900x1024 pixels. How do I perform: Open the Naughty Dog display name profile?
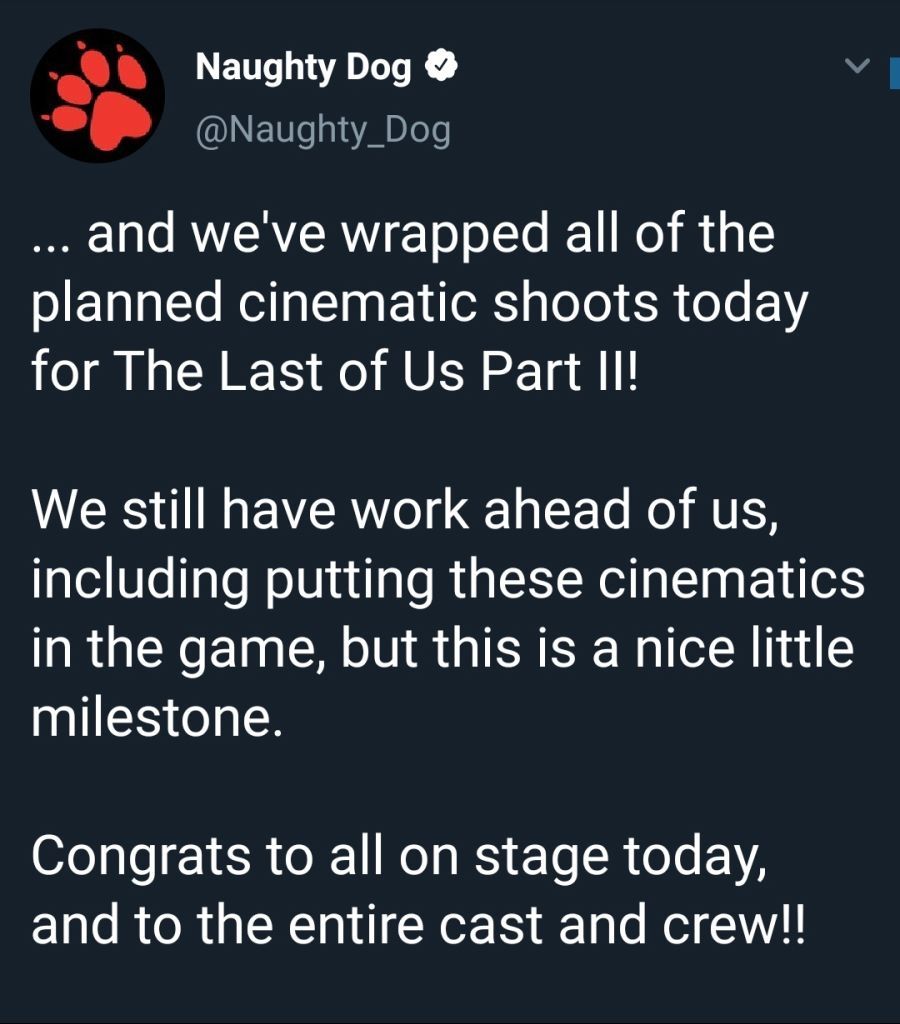[x=303, y=68]
